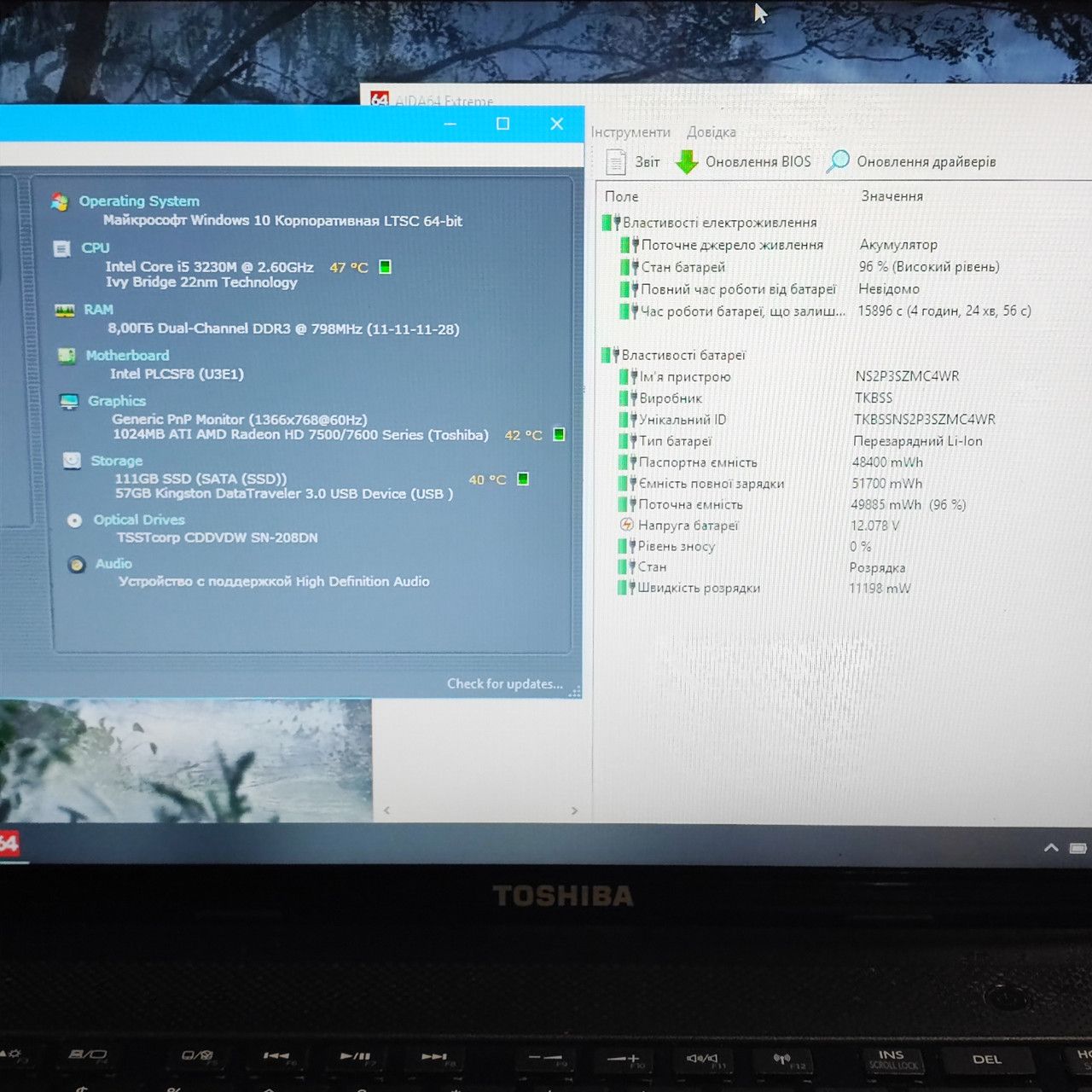
Task: Click the Check for updates link
Action: 505,683
